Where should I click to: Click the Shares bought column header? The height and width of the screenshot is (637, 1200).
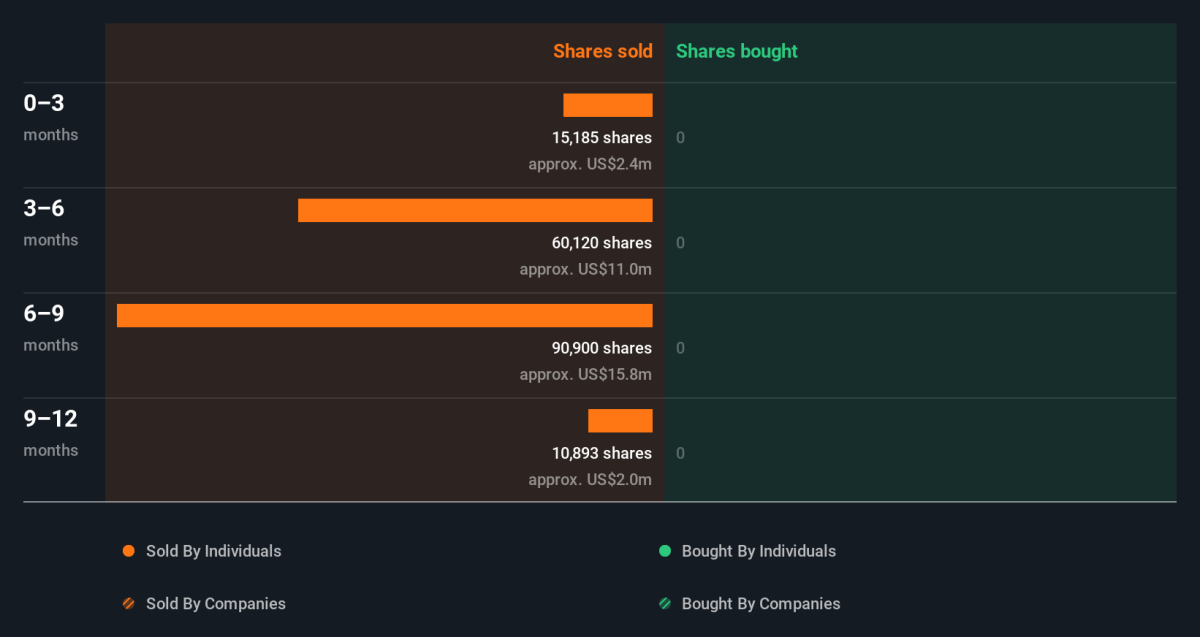pyautogui.click(x=737, y=51)
